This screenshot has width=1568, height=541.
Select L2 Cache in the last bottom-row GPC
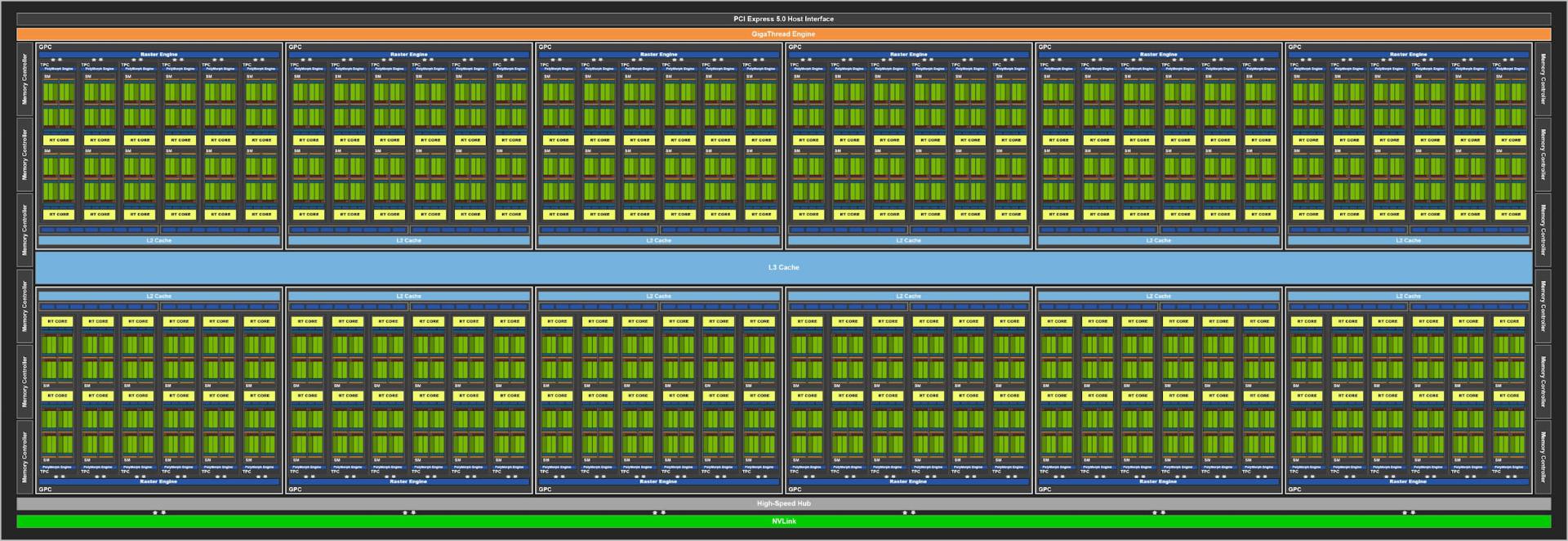point(1408,296)
